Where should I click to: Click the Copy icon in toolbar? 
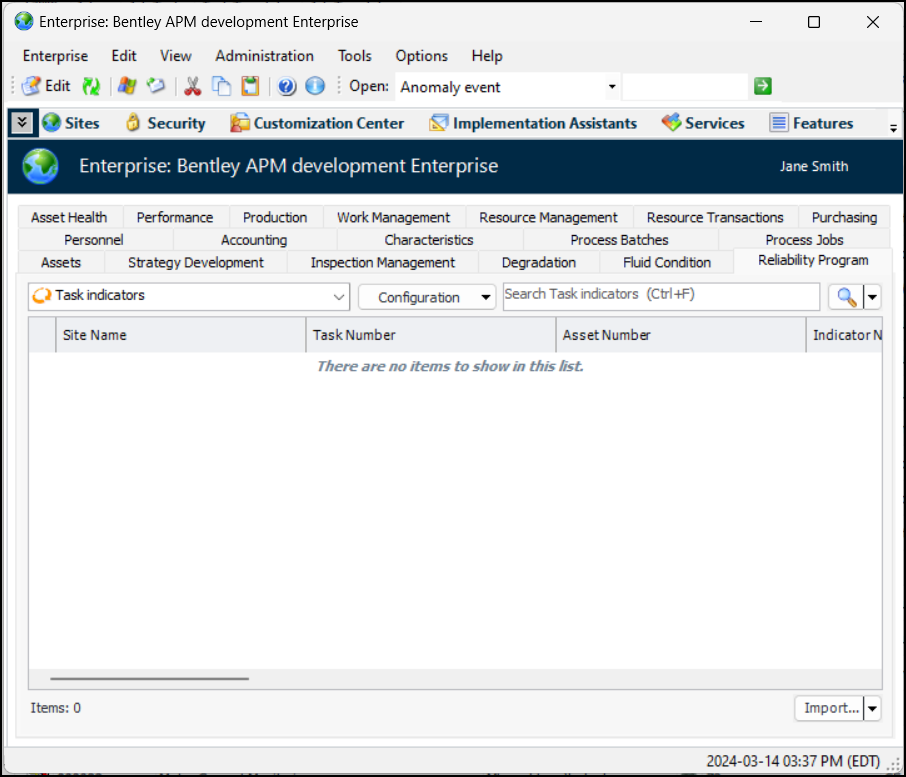click(221, 87)
